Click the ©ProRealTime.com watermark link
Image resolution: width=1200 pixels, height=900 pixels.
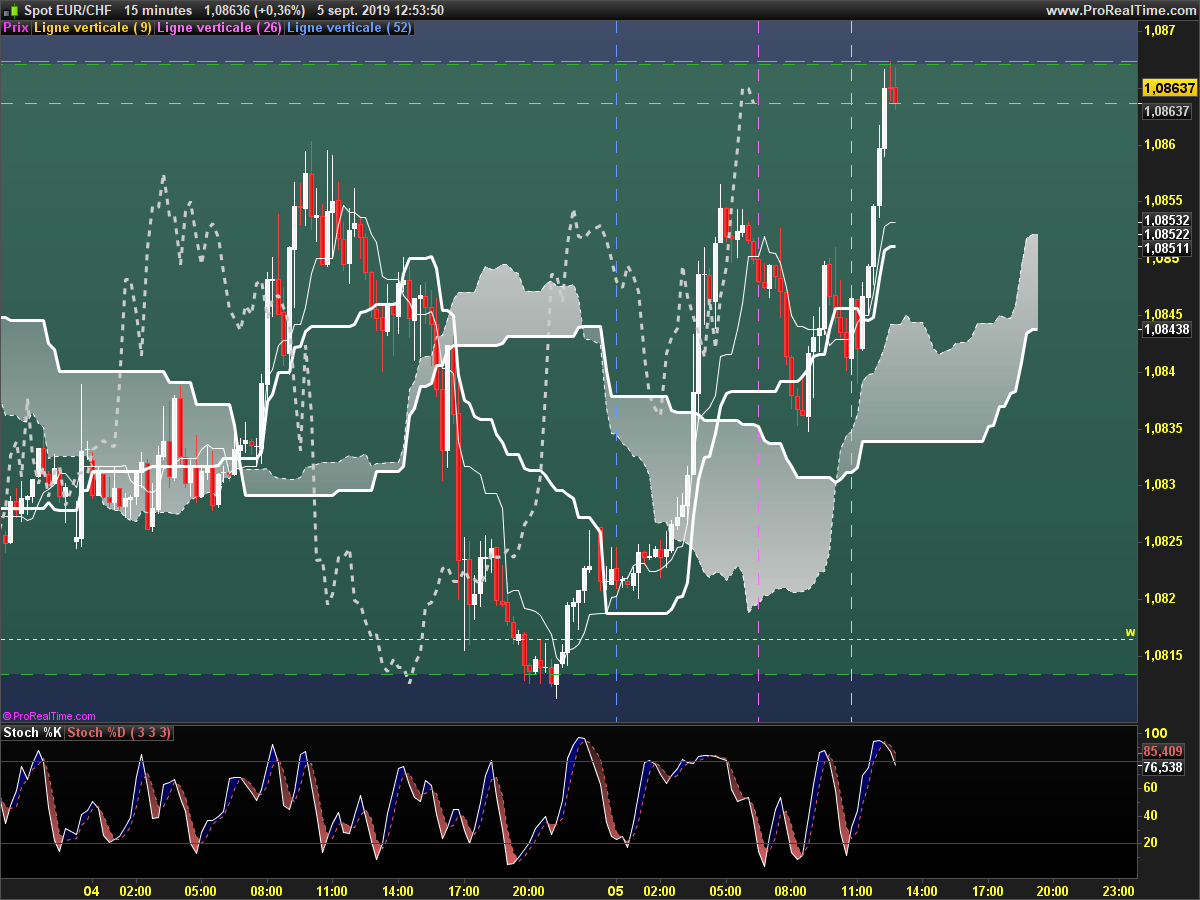pos(49,716)
